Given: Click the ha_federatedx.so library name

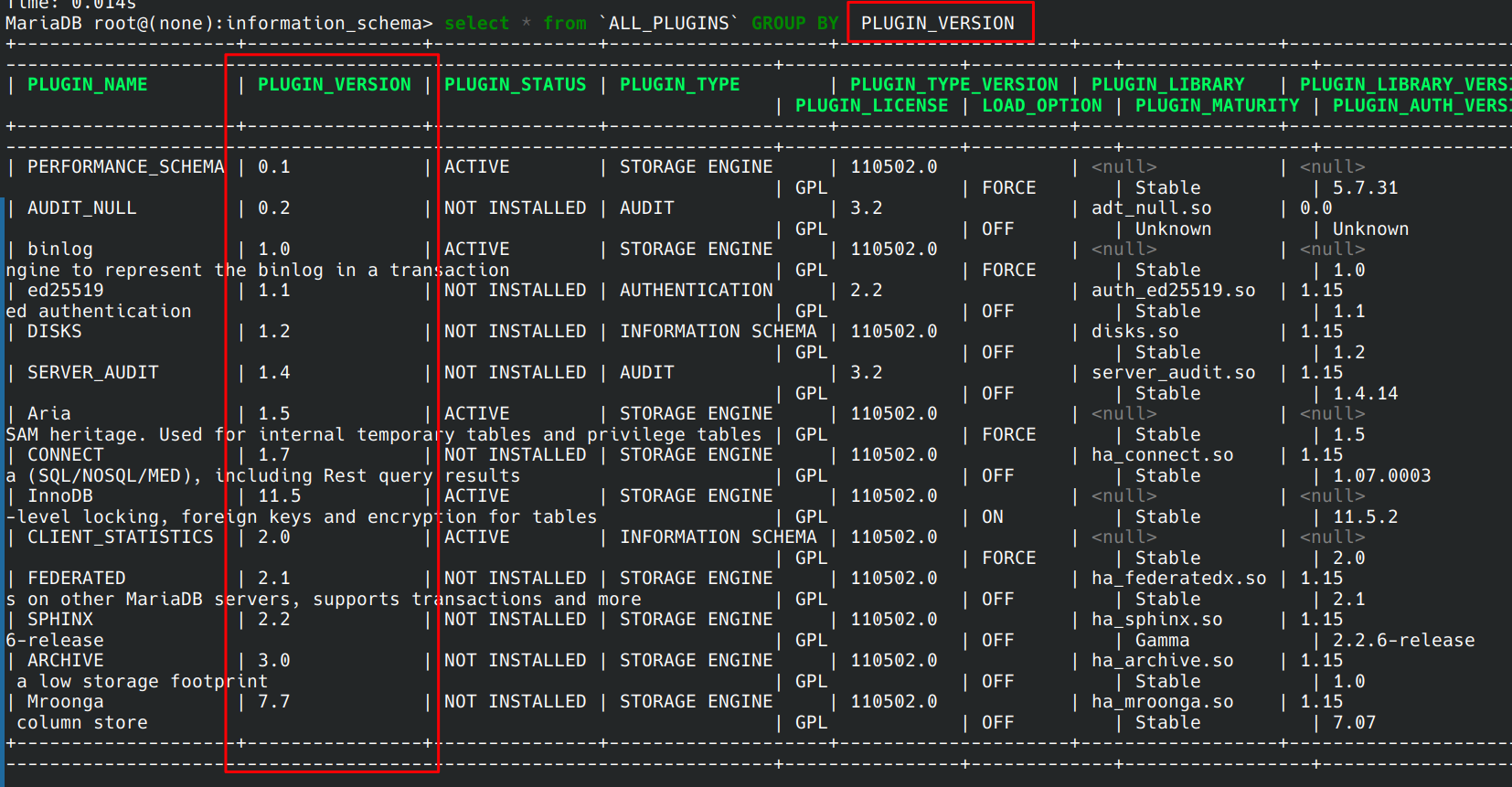Looking at the screenshot, I should [x=1179, y=579].
